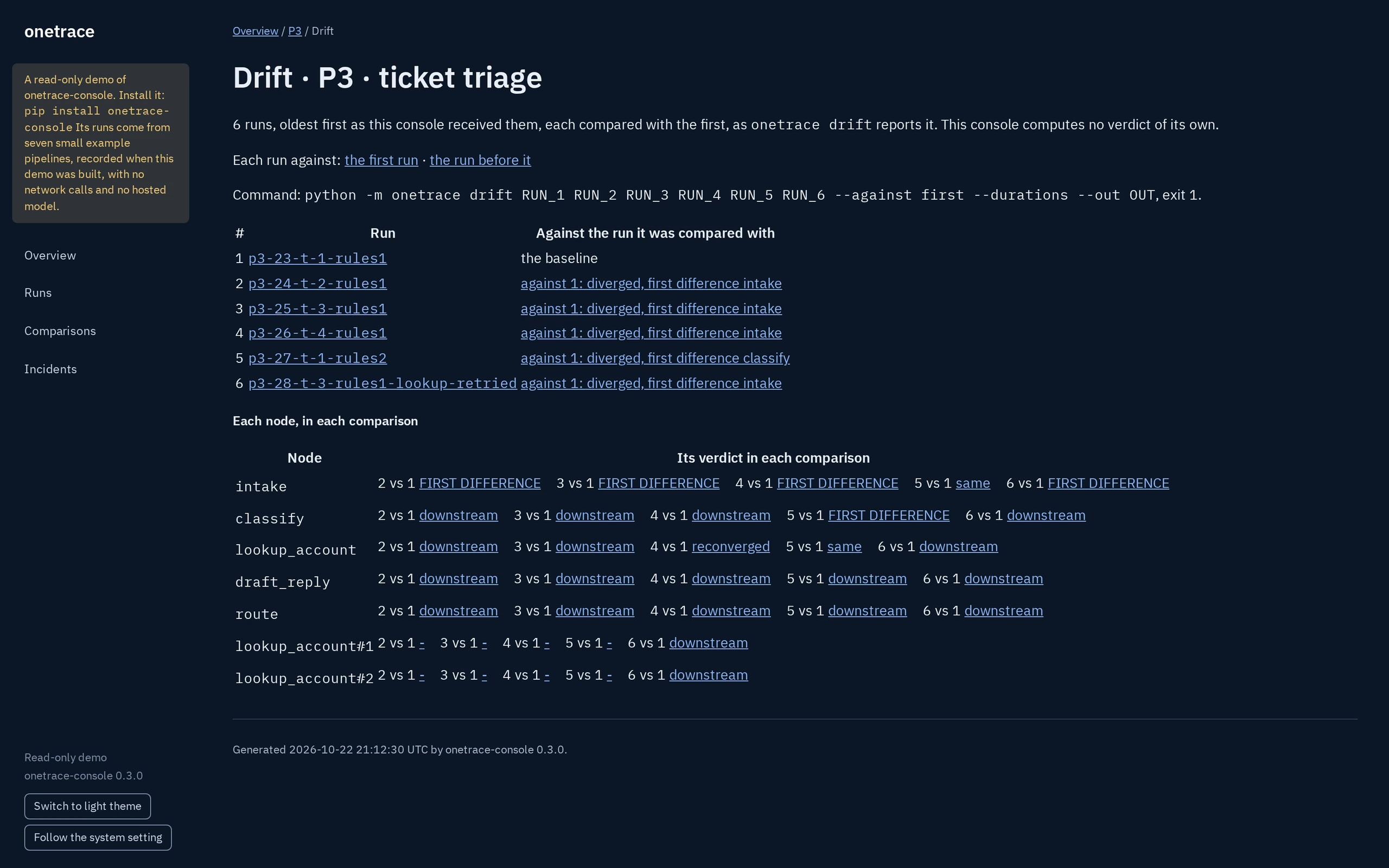The height and width of the screenshot is (868, 1389).
Task: Open classify 6 vs 1 downstream verdict
Action: [x=1046, y=515]
